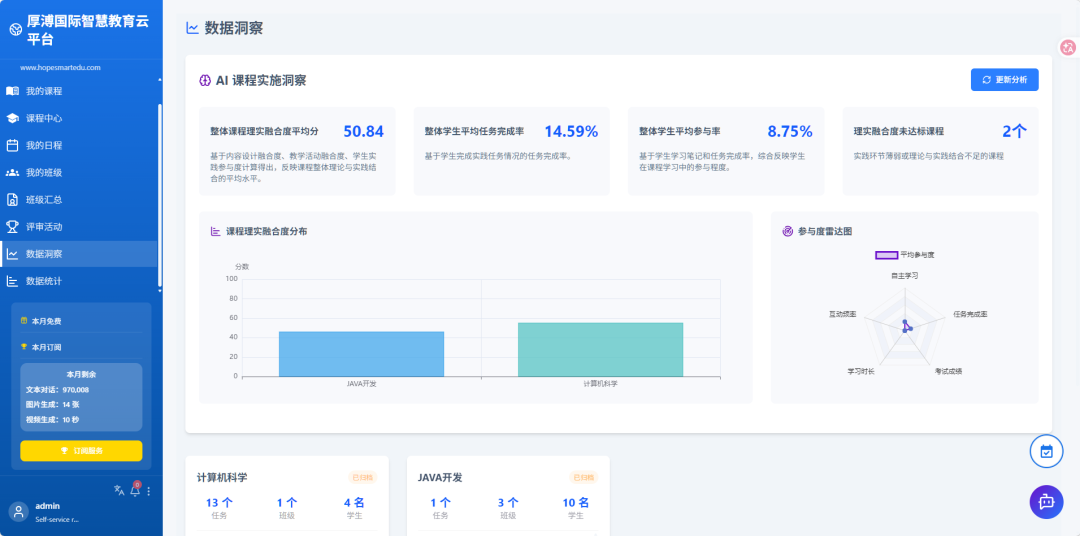The width and height of the screenshot is (1080, 536).
Task: Click the 2个 substandard courses value
Action: (x=1015, y=132)
